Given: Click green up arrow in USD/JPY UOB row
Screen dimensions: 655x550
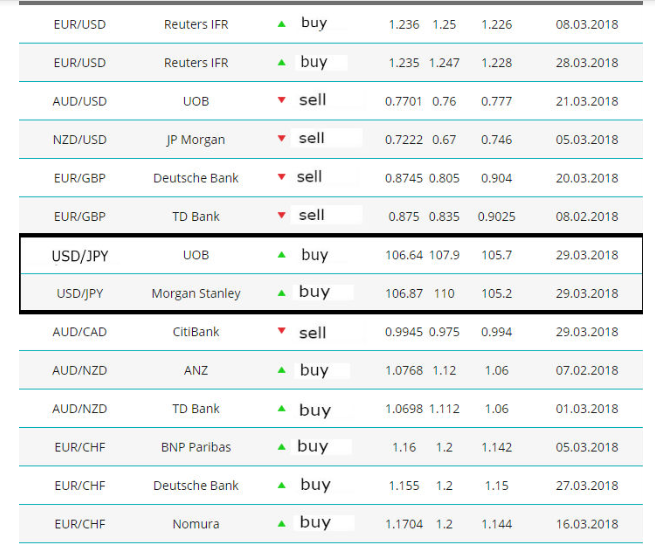Looking at the screenshot, I should tap(282, 255).
